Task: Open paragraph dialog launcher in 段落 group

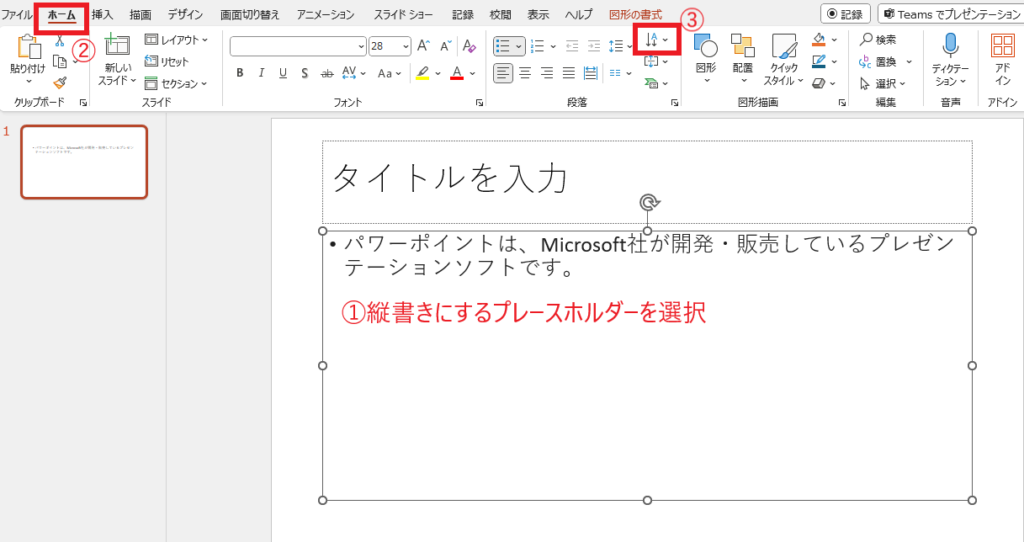Action: click(x=675, y=103)
